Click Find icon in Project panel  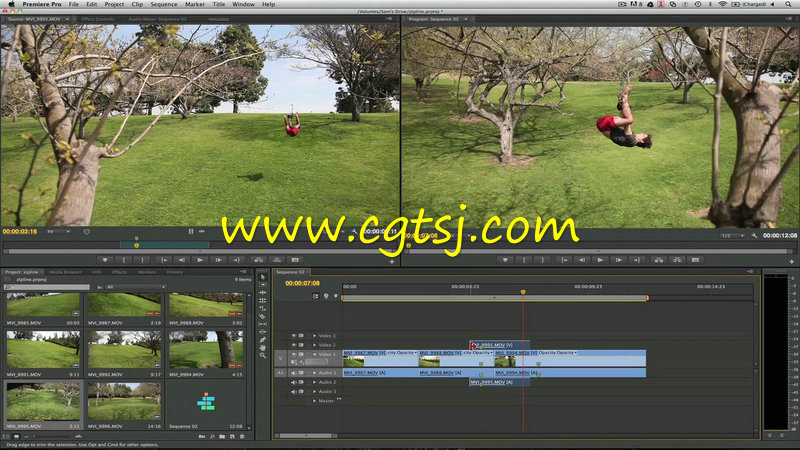pos(212,437)
